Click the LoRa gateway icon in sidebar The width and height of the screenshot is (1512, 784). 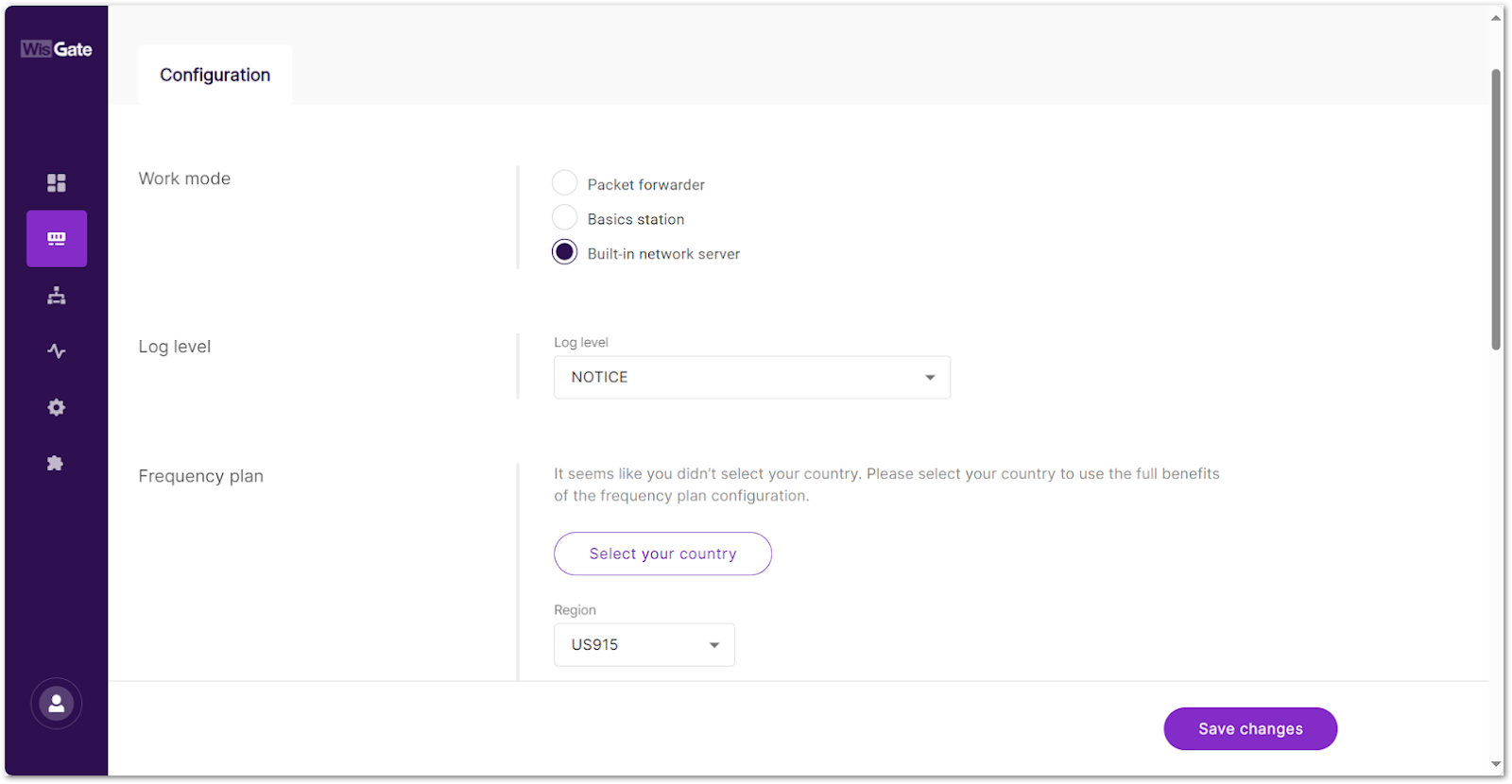point(57,239)
